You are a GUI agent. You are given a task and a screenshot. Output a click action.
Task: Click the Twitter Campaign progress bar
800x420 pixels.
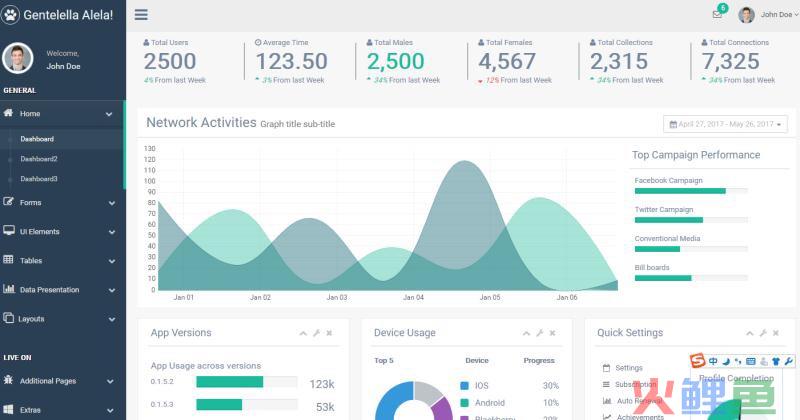[691, 220]
